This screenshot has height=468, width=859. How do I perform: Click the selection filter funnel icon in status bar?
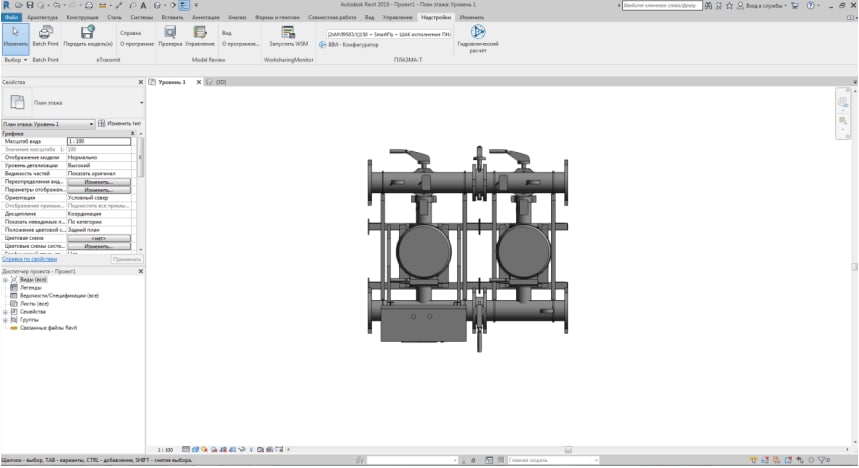(x=822, y=460)
